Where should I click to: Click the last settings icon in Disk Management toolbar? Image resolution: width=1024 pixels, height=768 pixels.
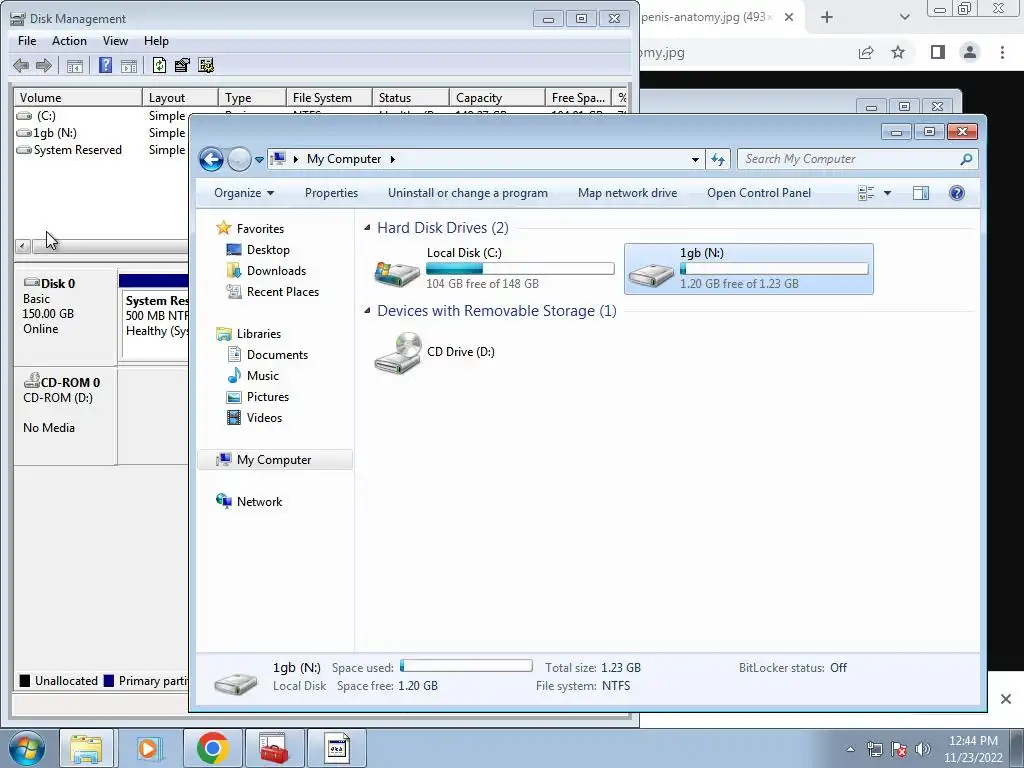tap(206, 65)
